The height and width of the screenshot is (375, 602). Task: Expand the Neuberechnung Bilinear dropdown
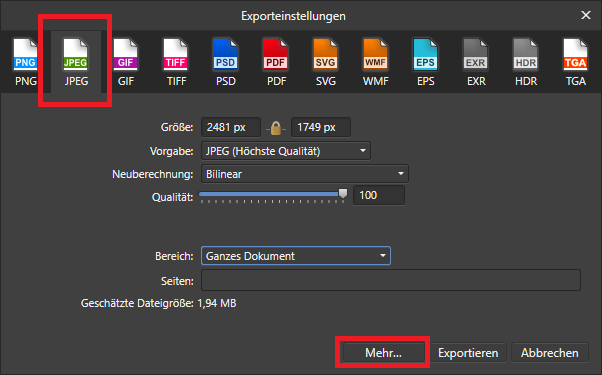pos(305,174)
